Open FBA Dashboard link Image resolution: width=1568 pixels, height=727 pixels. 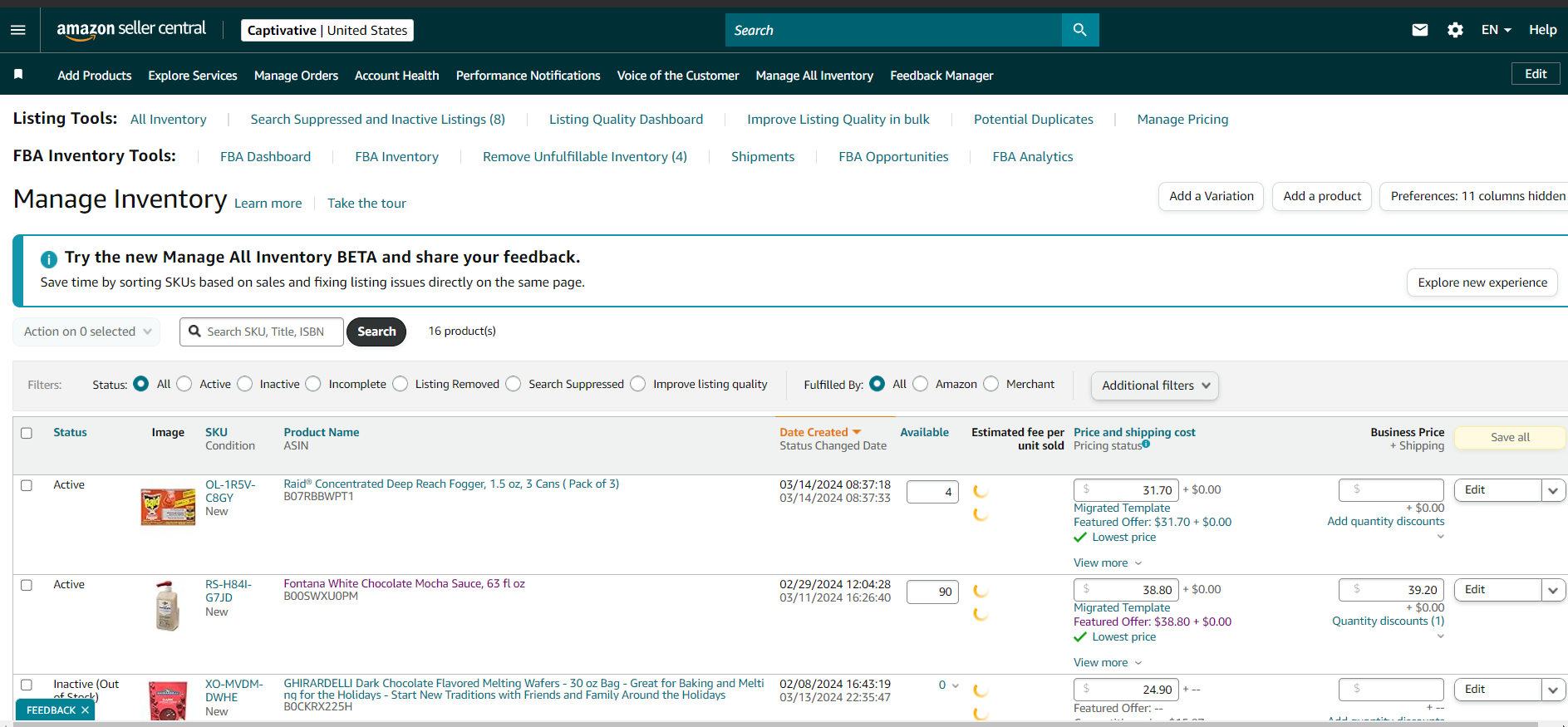[266, 157]
